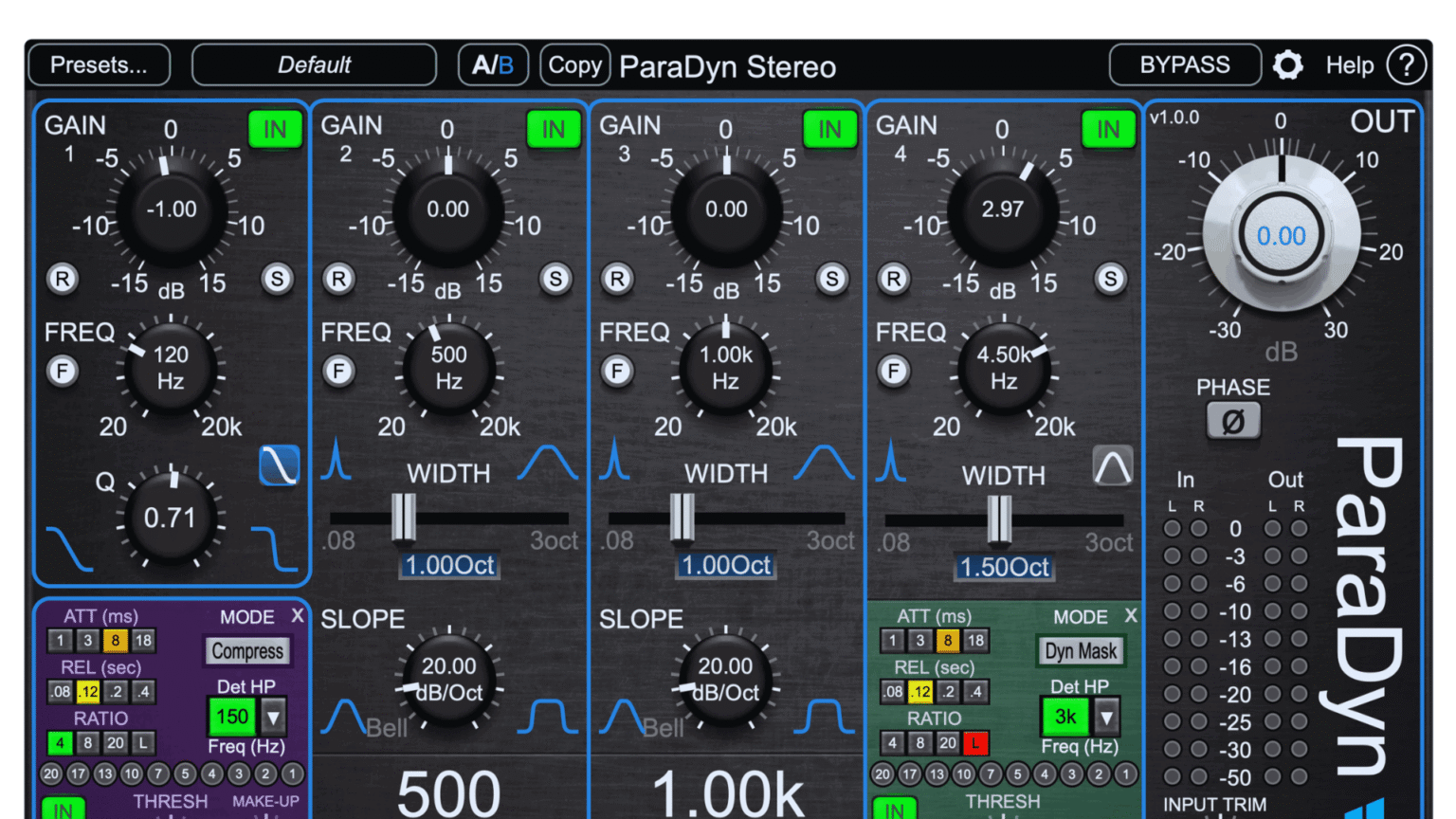Open the Presets... menu

[x=100, y=65]
